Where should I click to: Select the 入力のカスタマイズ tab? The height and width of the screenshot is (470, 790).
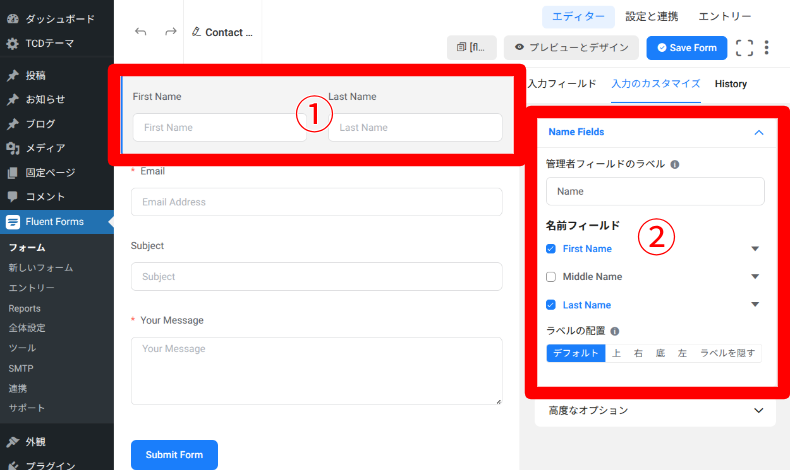655,84
